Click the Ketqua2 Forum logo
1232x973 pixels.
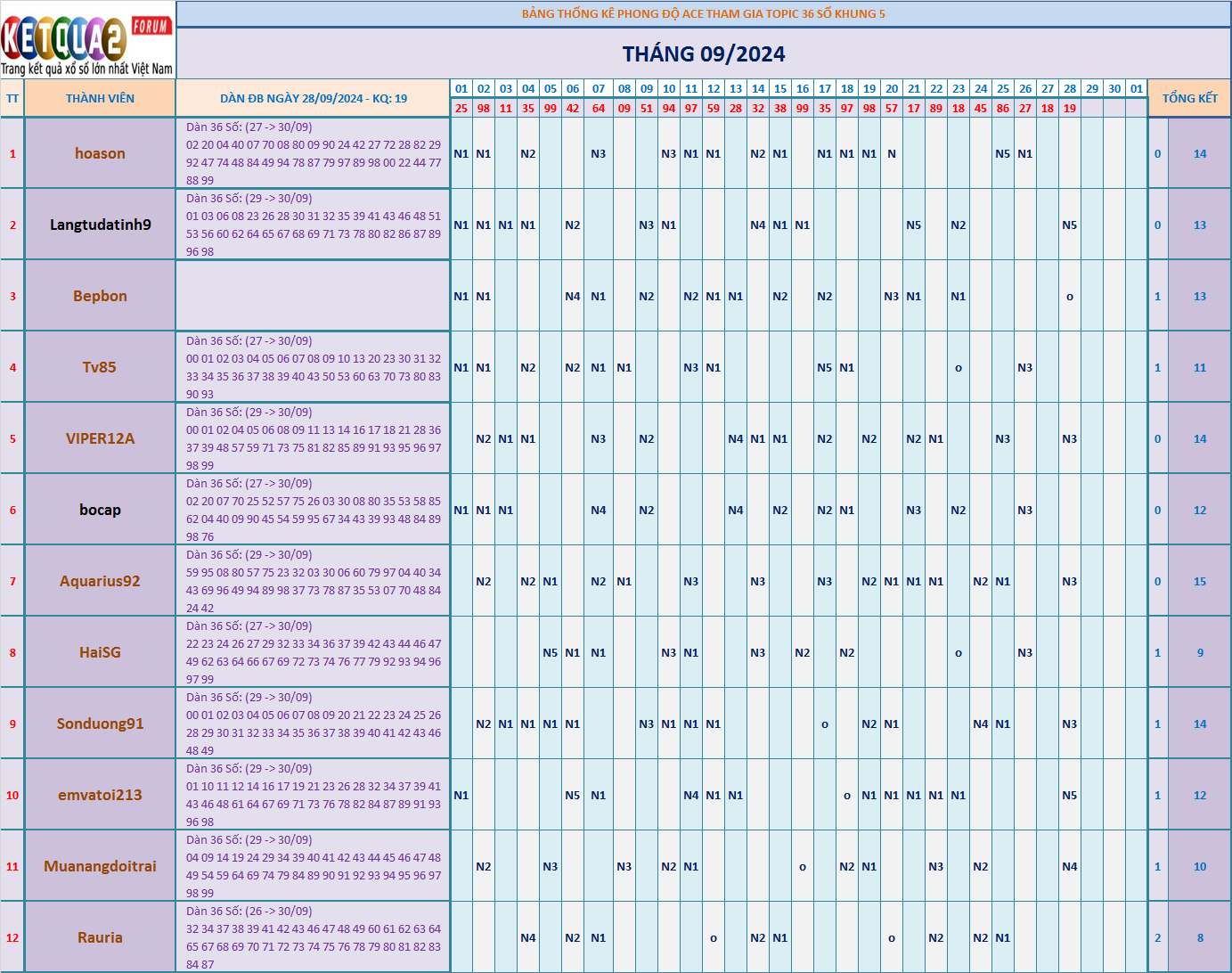click(x=87, y=41)
